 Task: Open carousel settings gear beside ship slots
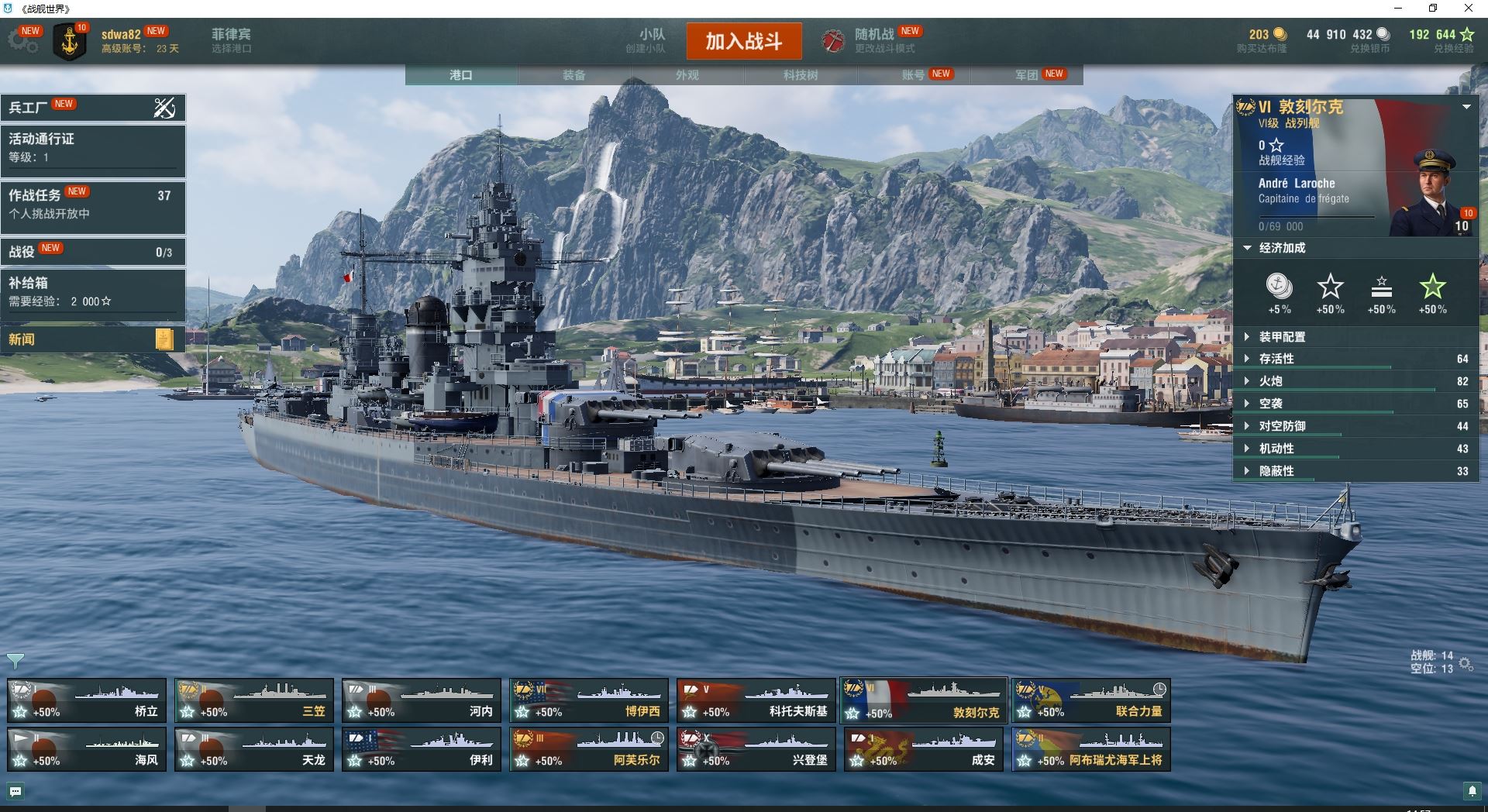point(1466,664)
